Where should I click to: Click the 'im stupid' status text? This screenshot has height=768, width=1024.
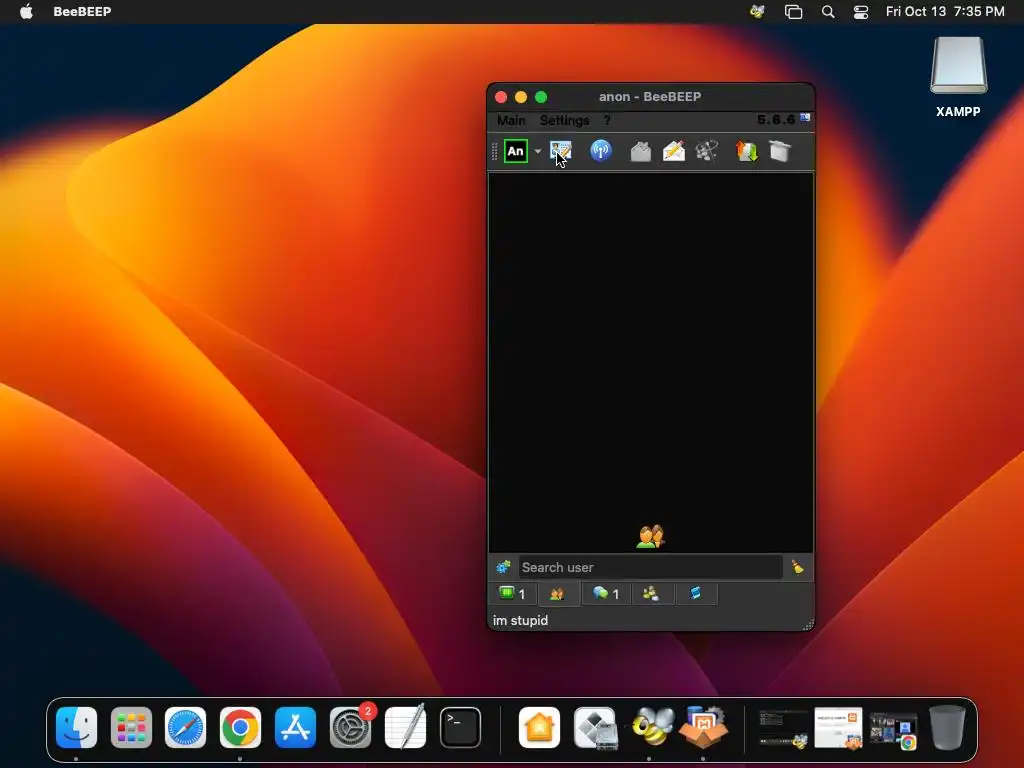[520, 620]
